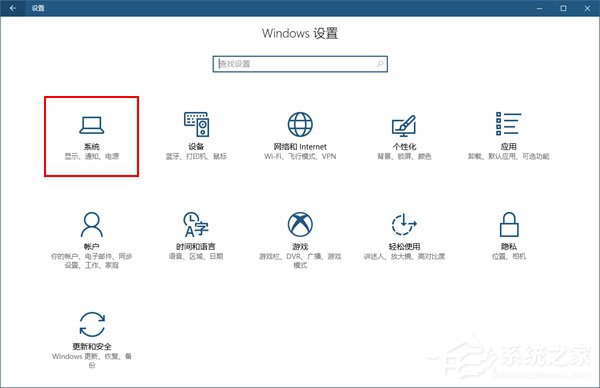This screenshot has width=600, height=388.
Task: Click the 游戏 label text
Action: pos(300,246)
